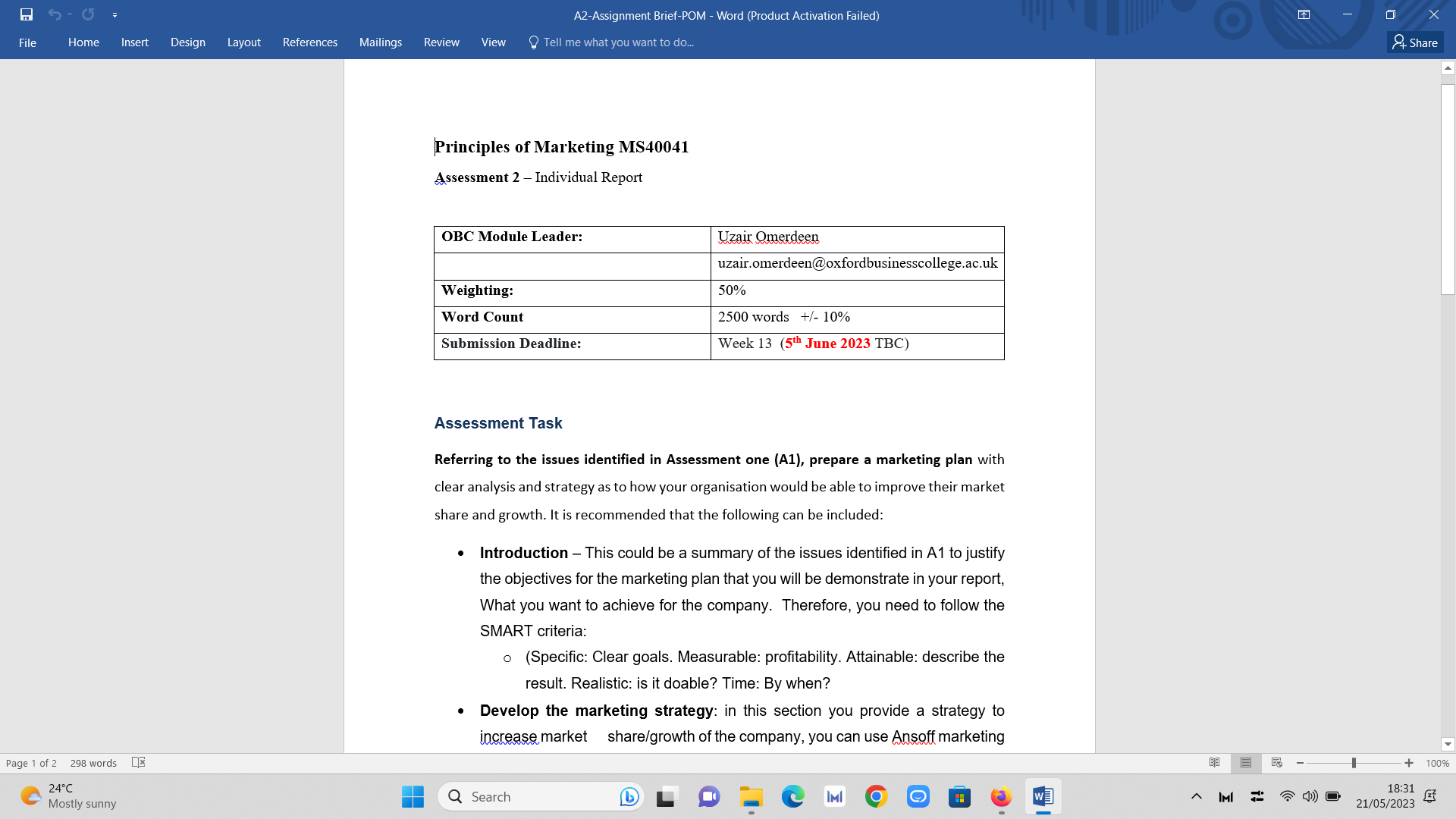Save the document with the Save icon
Screen dimensions: 1456x819
(27, 14)
